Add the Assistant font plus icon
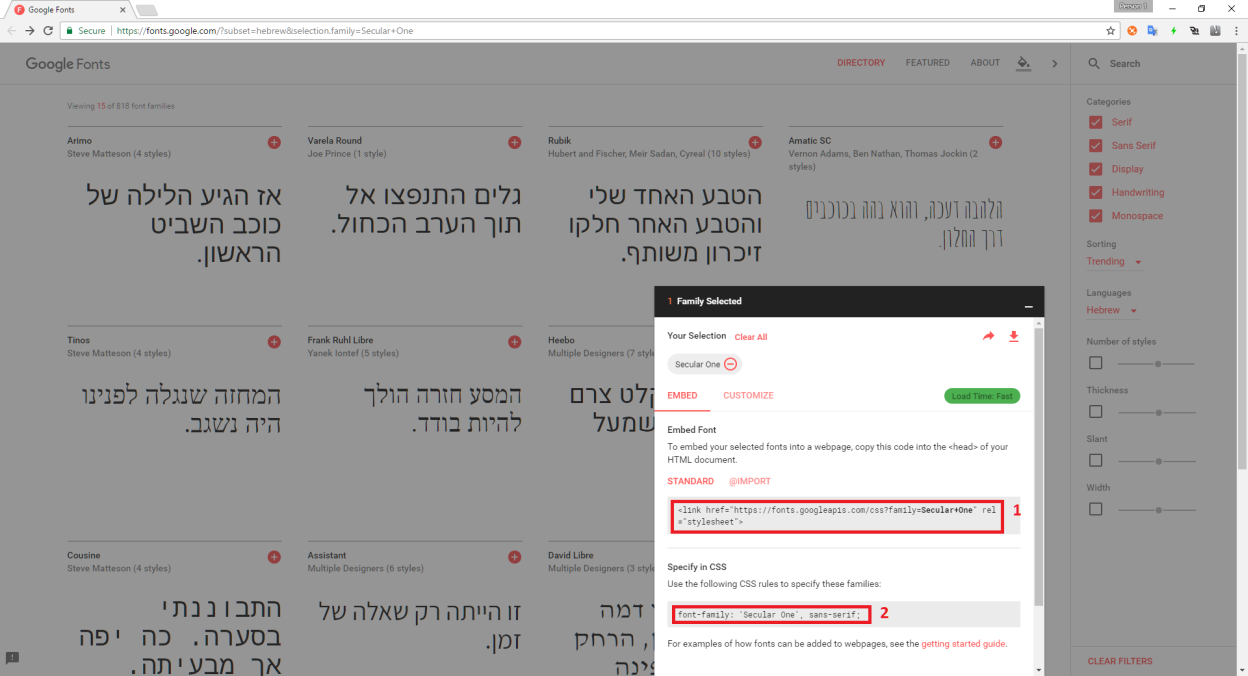Screen dimensions: 1248x676 515,557
